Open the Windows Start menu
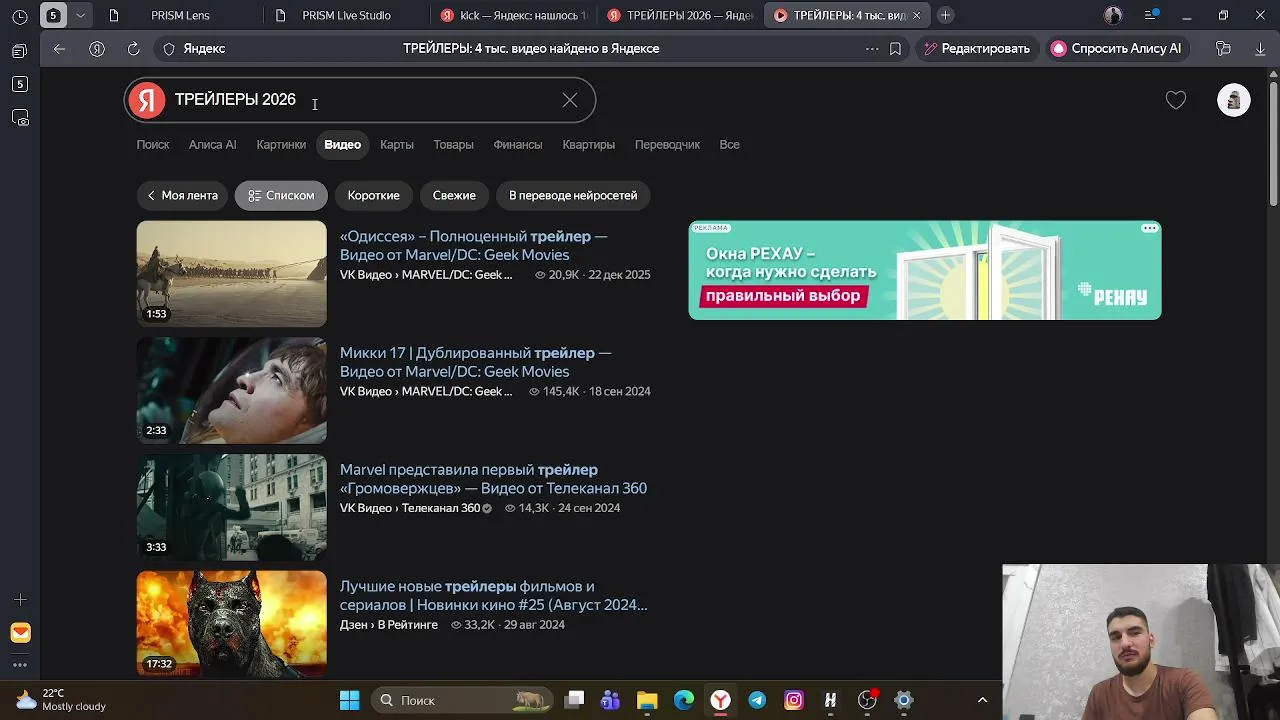 pyautogui.click(x=349, y=700)
